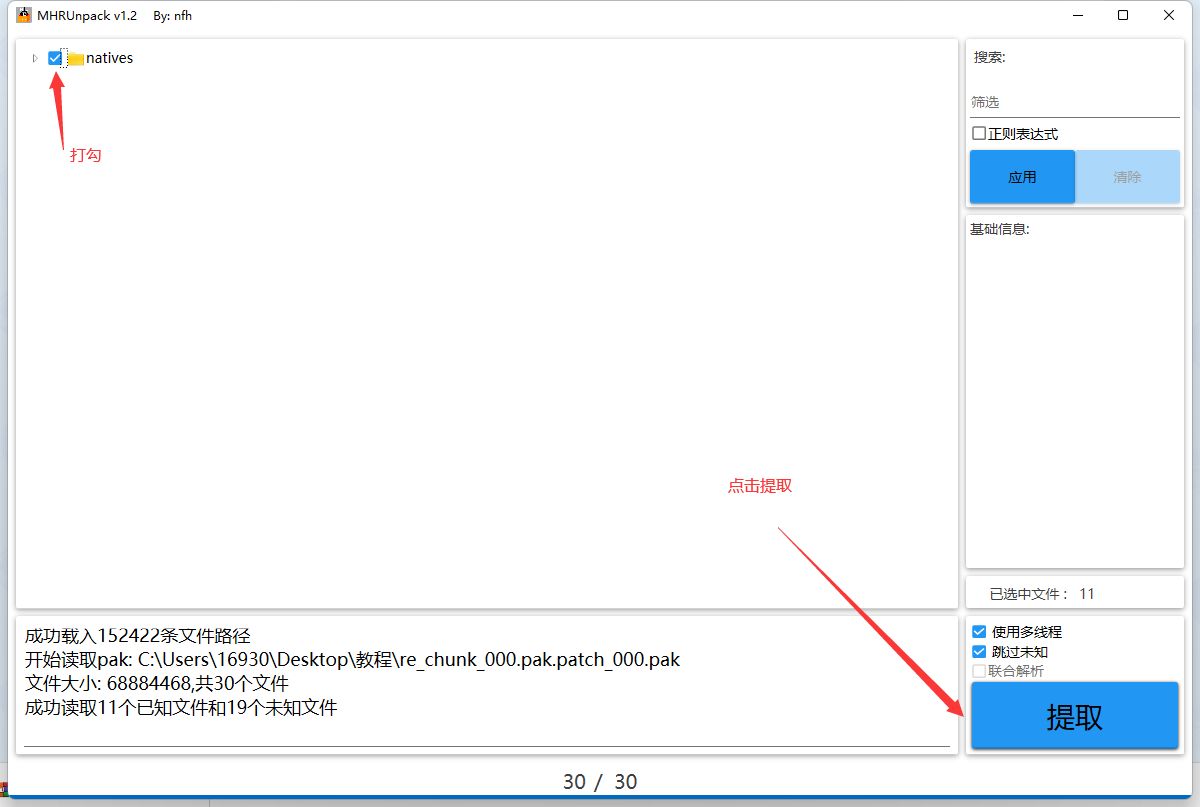The height and width of the screenshot is (807, 1200).
Task: Maximize the MHRUnpack window
Action: pyautogui.click(x=1123, y=15)
